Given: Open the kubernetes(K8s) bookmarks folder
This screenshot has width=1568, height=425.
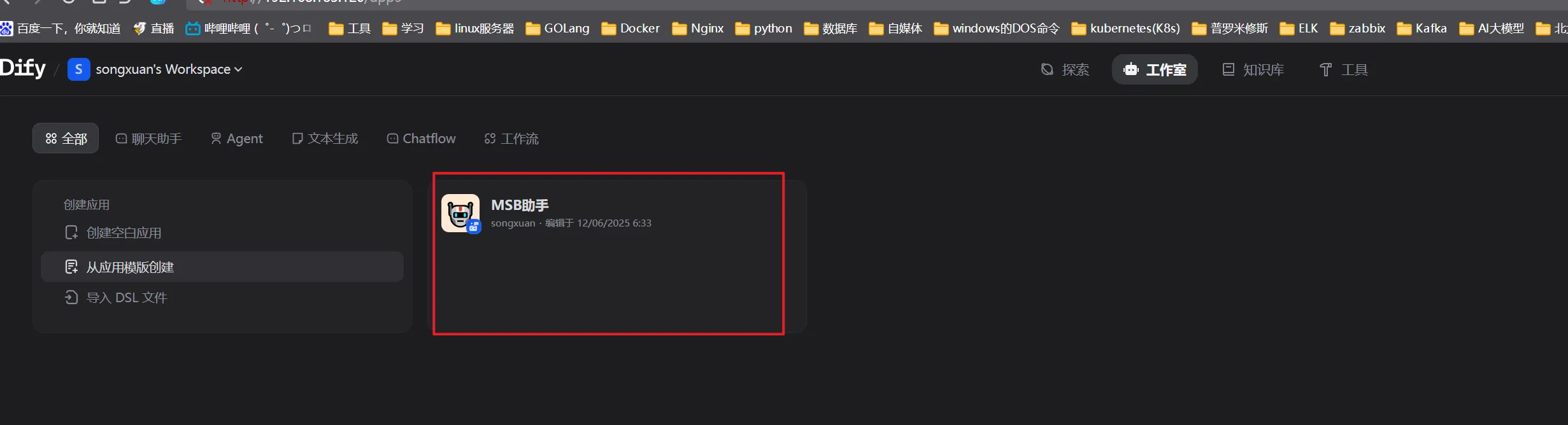Looking at the screenshot, I should (x=1125, y=29).
